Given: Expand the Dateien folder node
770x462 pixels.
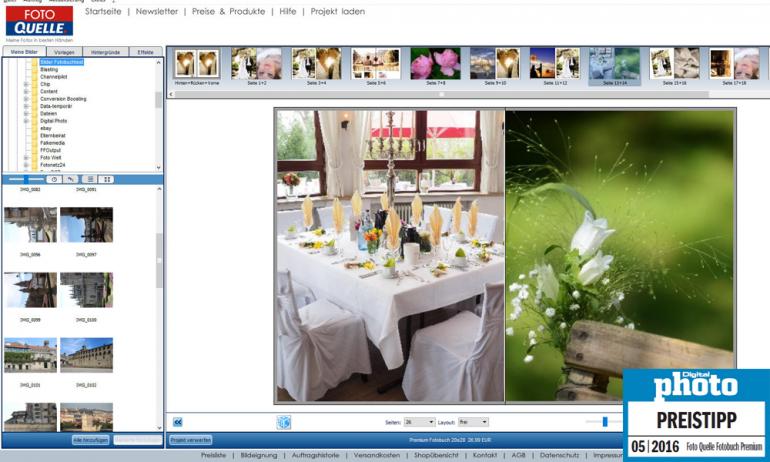Looking at the screenshot, I should (26, 113).
